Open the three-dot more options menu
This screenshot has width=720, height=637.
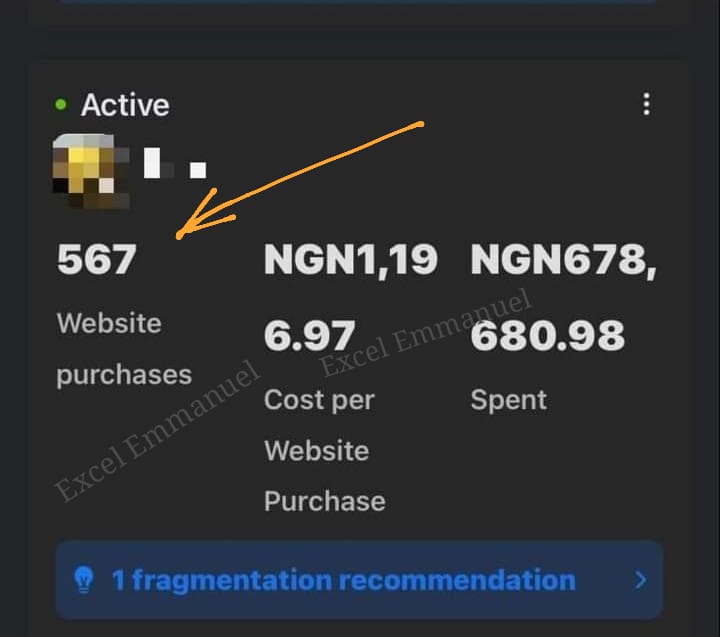coord(647,104)
